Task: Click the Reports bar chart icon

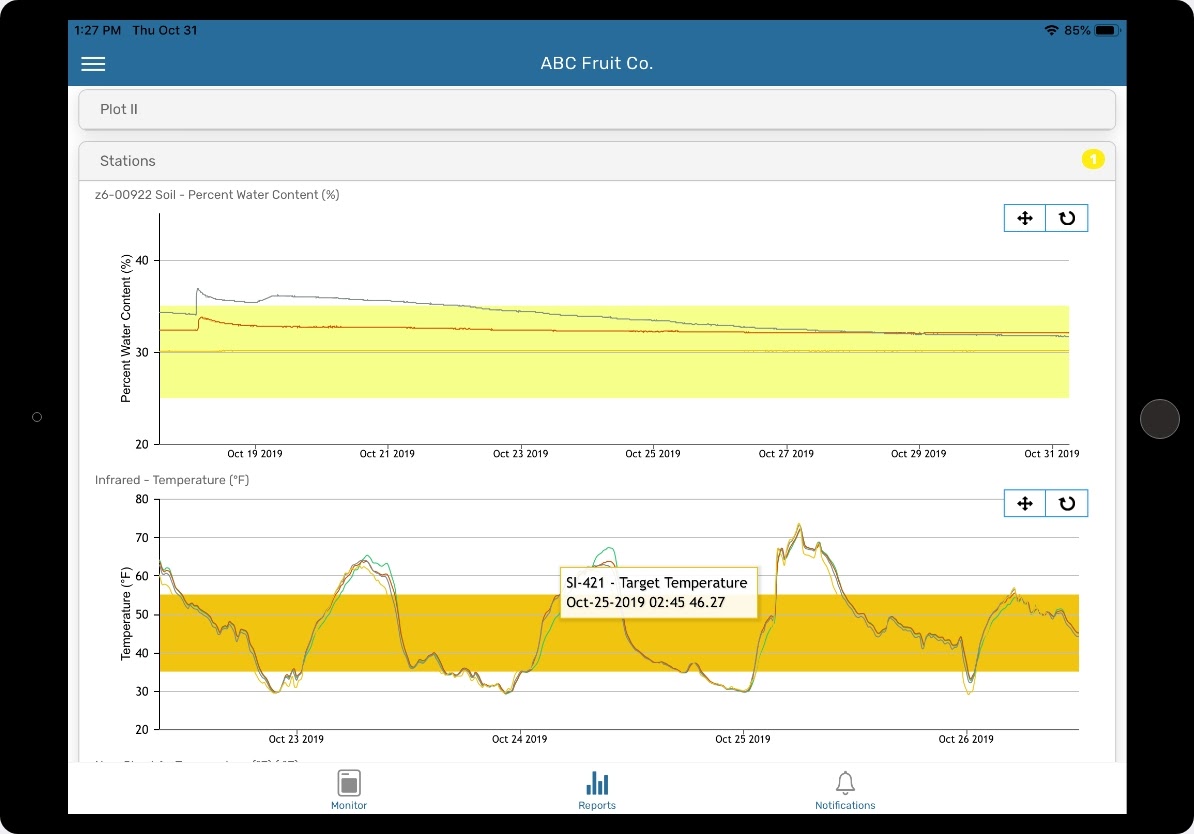Action: tap(597, 783)
